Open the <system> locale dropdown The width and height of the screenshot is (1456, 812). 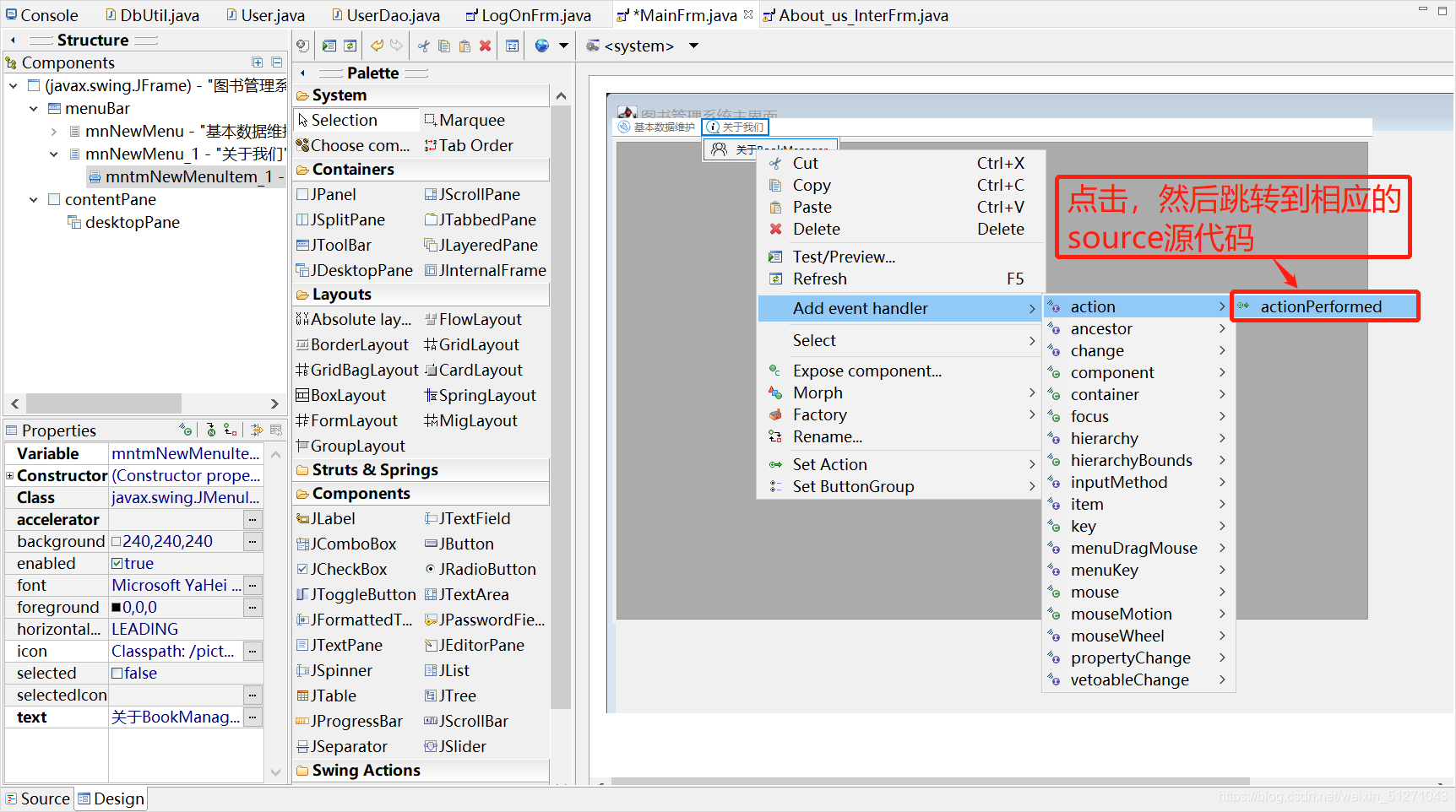coord(693,46)
